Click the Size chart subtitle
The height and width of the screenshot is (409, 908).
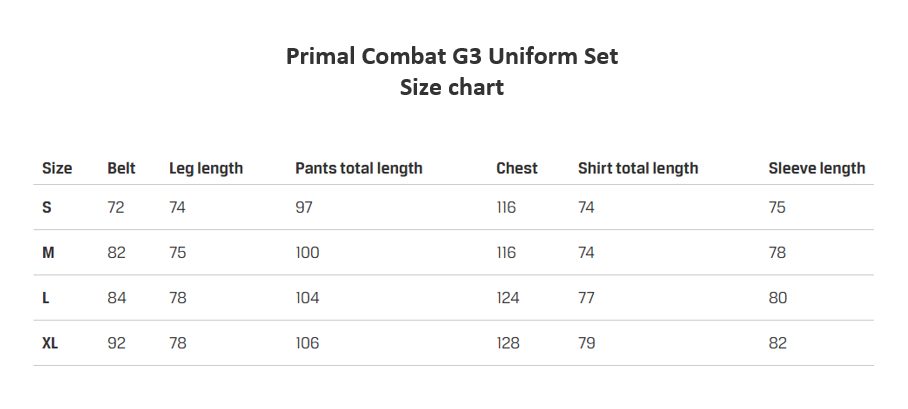click(452, 87)
